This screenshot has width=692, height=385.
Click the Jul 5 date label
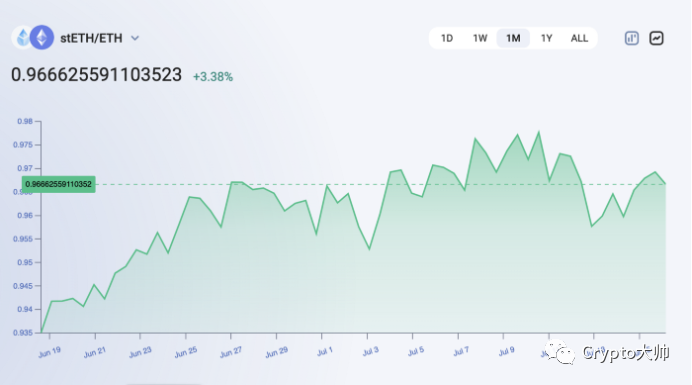coord(416,351)
